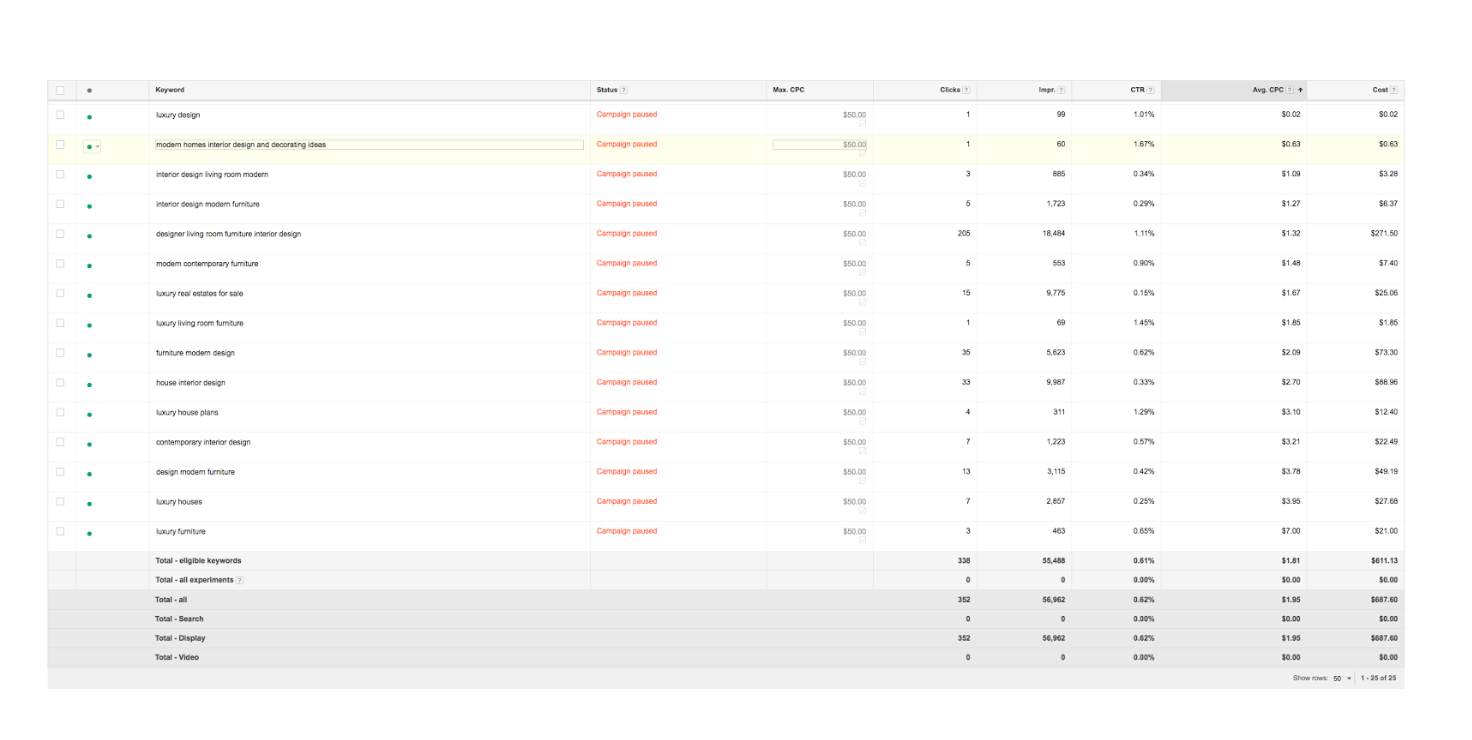Click the designer living room furniture interior design keyword

click(x=228, y=234)
